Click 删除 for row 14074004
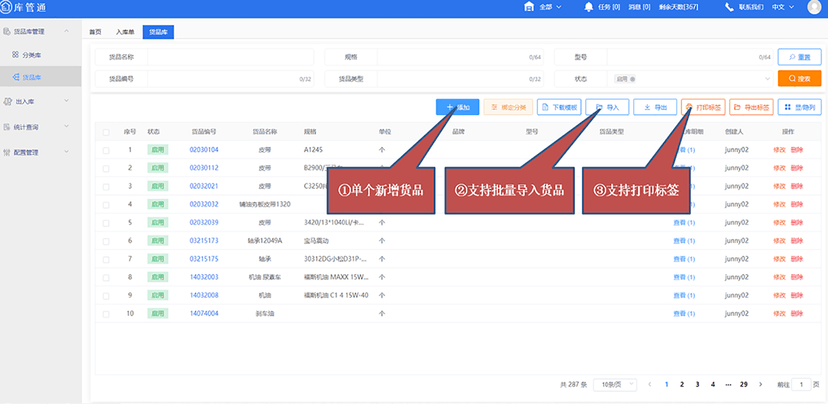 click(x=797, y=314)
